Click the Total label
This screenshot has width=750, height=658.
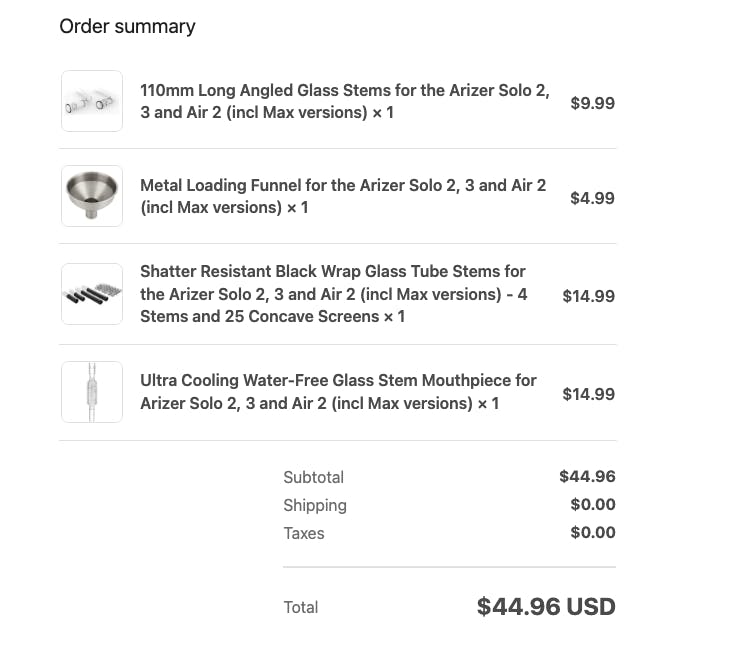pyautogui.click(x=300, y=607)
